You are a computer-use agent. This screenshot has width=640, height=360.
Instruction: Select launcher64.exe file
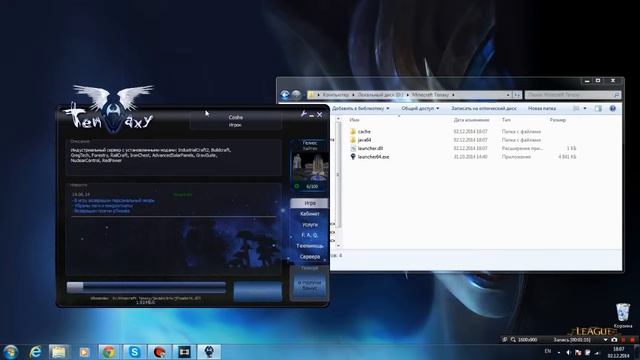point(373,157)
